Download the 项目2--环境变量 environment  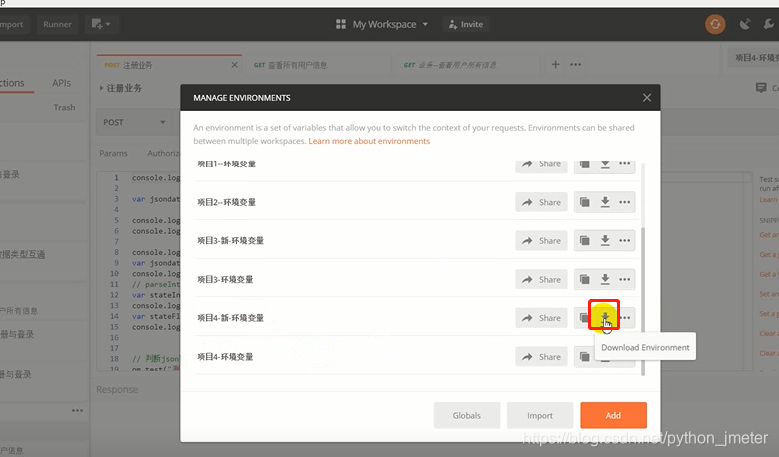tap(605, 202)
